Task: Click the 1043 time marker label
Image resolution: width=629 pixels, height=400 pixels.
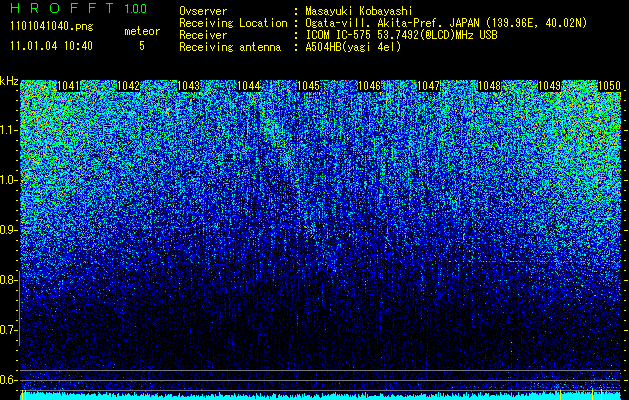Action: [189, 86]
